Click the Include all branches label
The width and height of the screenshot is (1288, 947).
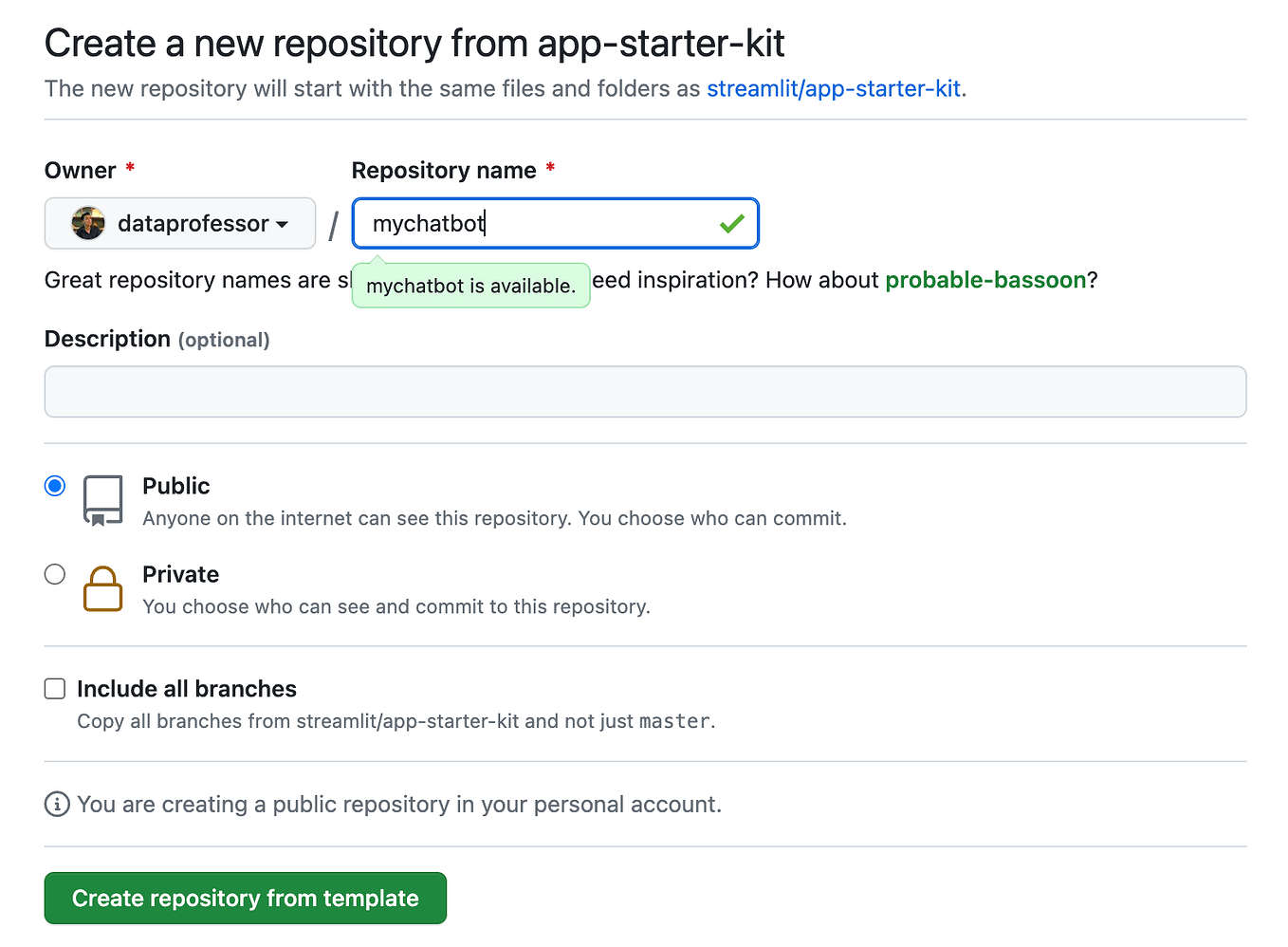click(187, 689)
